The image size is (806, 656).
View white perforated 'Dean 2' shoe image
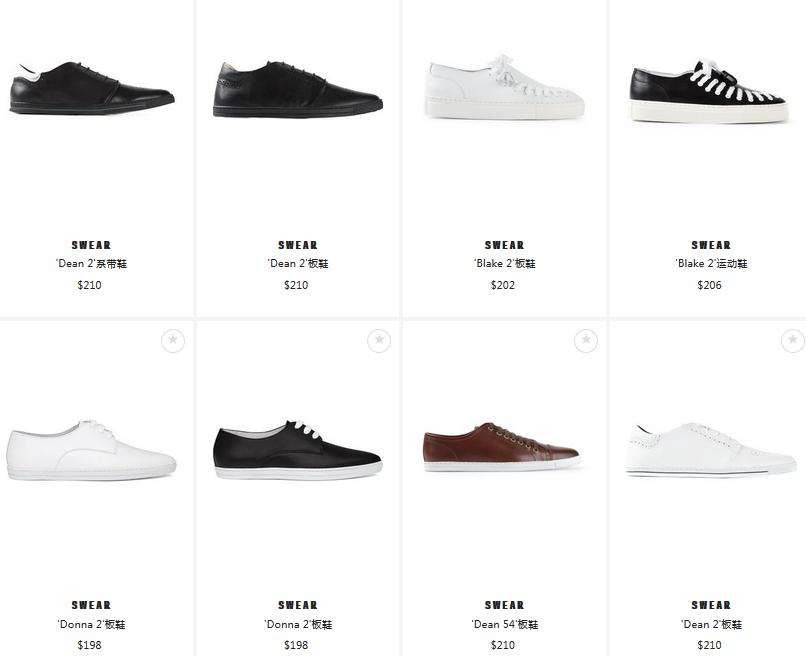point(711,450)
